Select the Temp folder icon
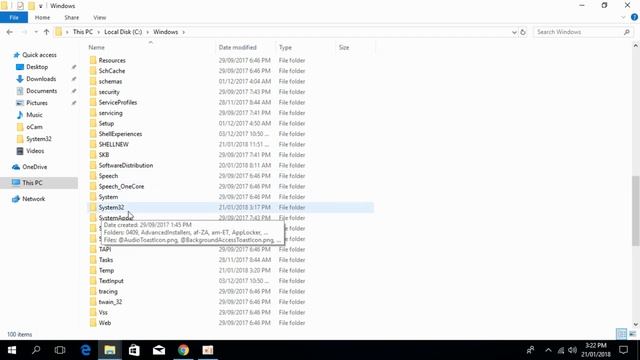Image resolution: width=640 pixels, height=360 pixels. click(x=93, y=270)
